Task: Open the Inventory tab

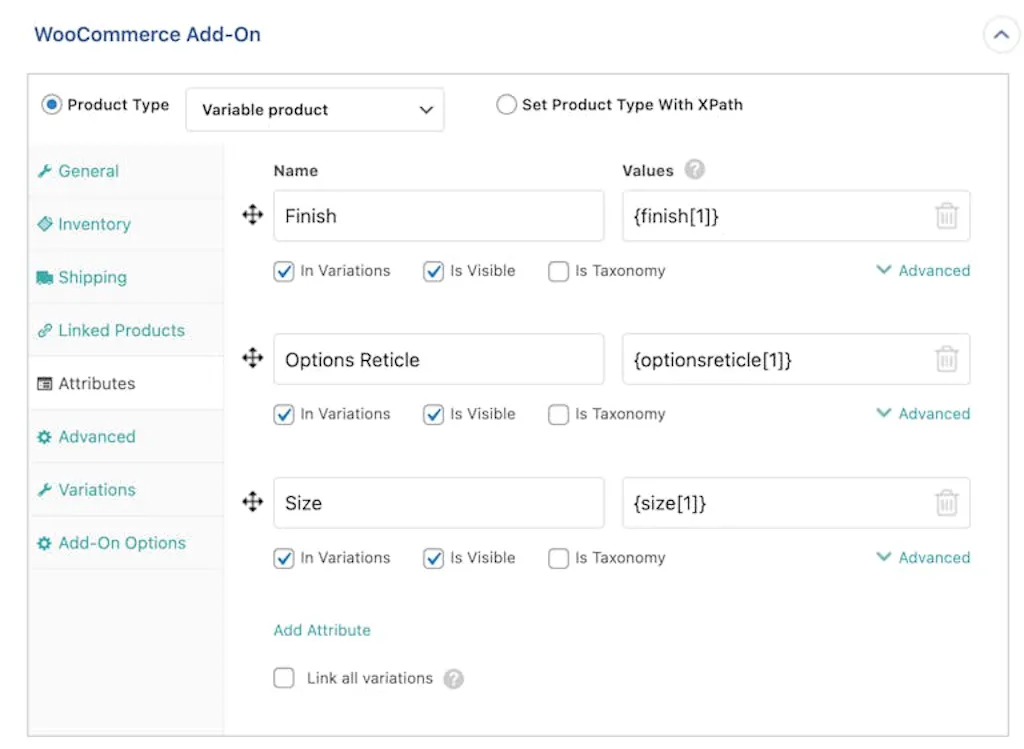Action: tap(126, 224)
